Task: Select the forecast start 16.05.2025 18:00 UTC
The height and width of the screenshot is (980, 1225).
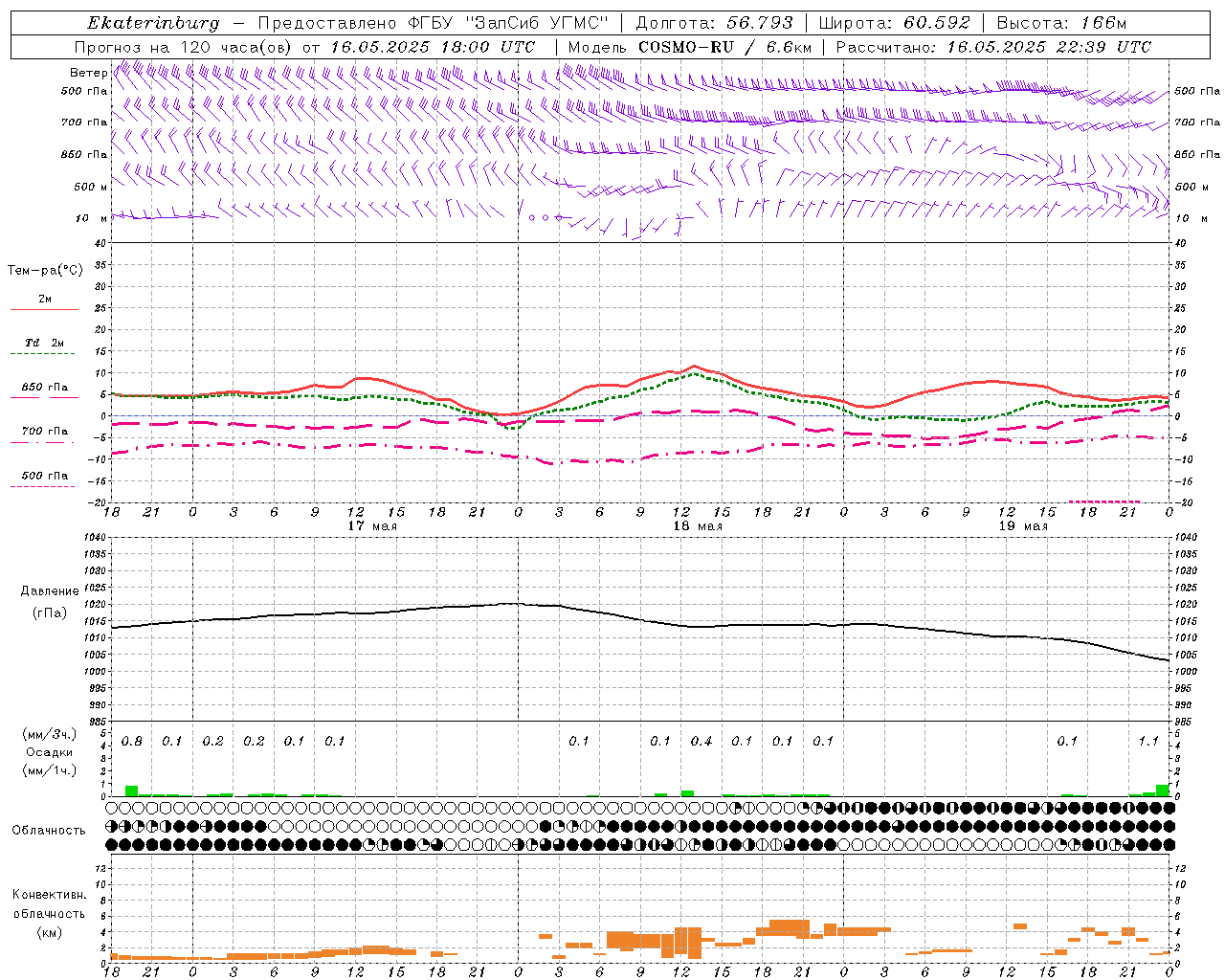Action: (433, 47)
